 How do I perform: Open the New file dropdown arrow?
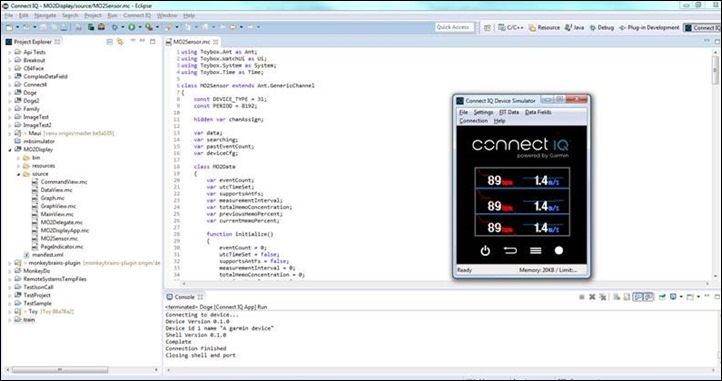pos(17,27)
